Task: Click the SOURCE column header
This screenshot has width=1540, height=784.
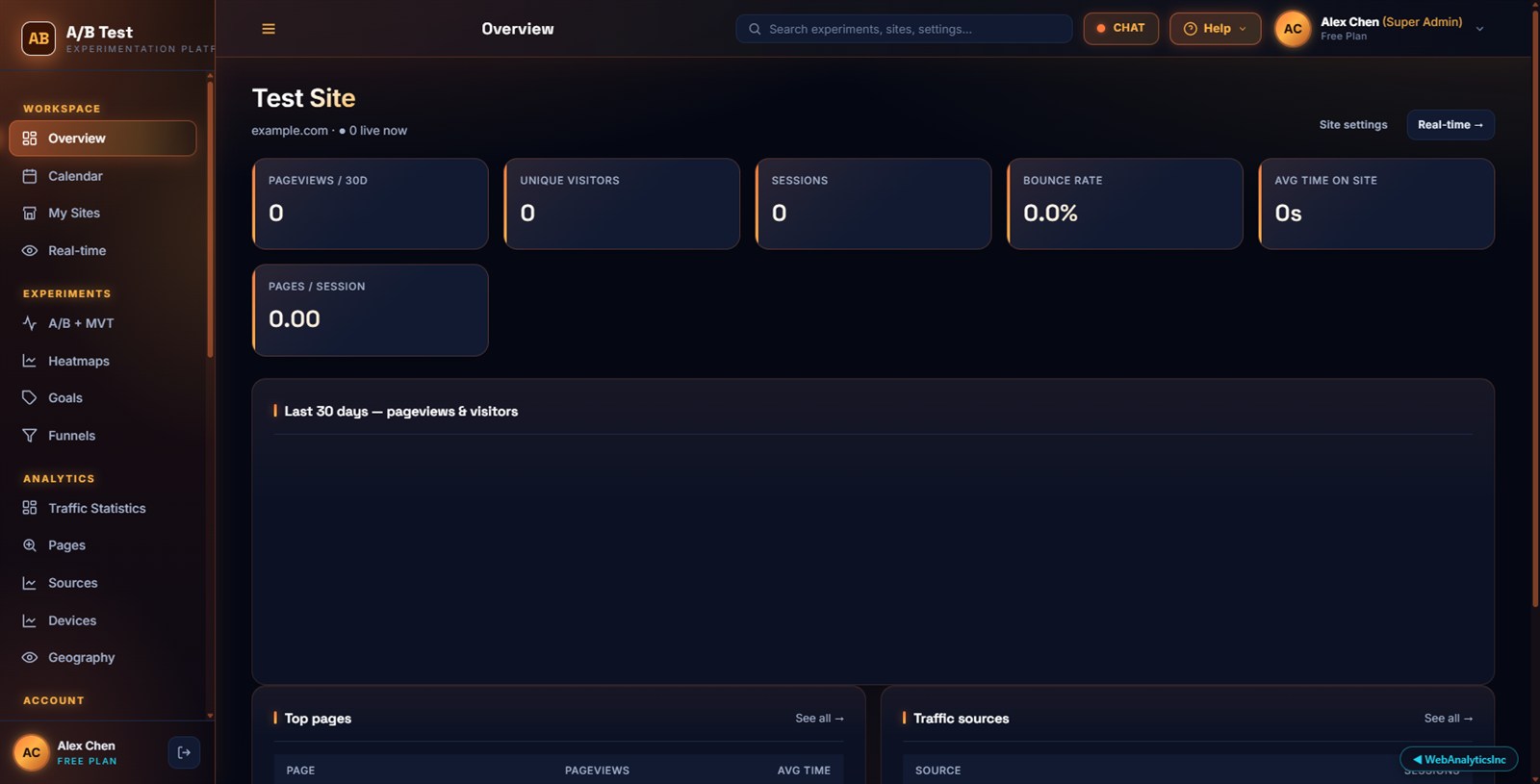Action: pyautogui.click(x=937, y=771)
